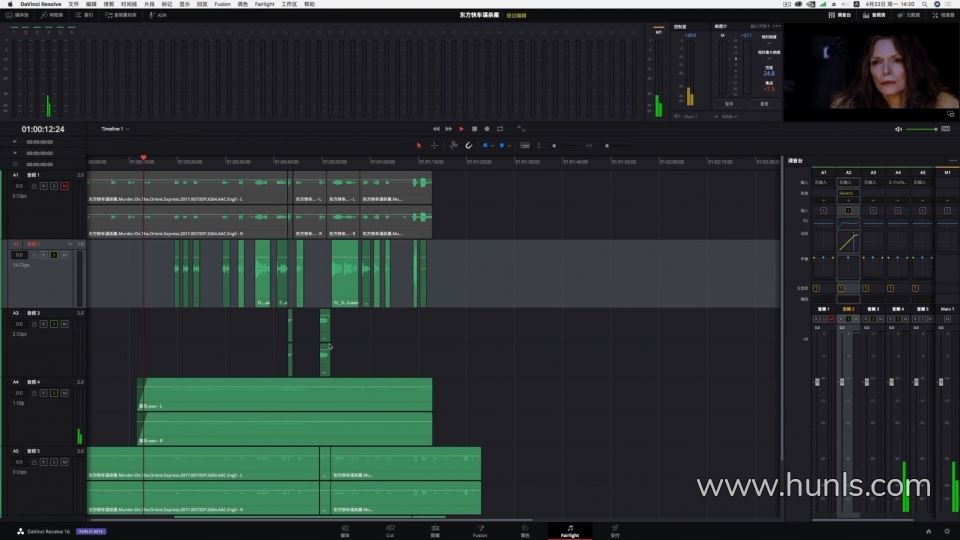Switch to the Cut page tab

pyautogui.click(x=390, y=530)
